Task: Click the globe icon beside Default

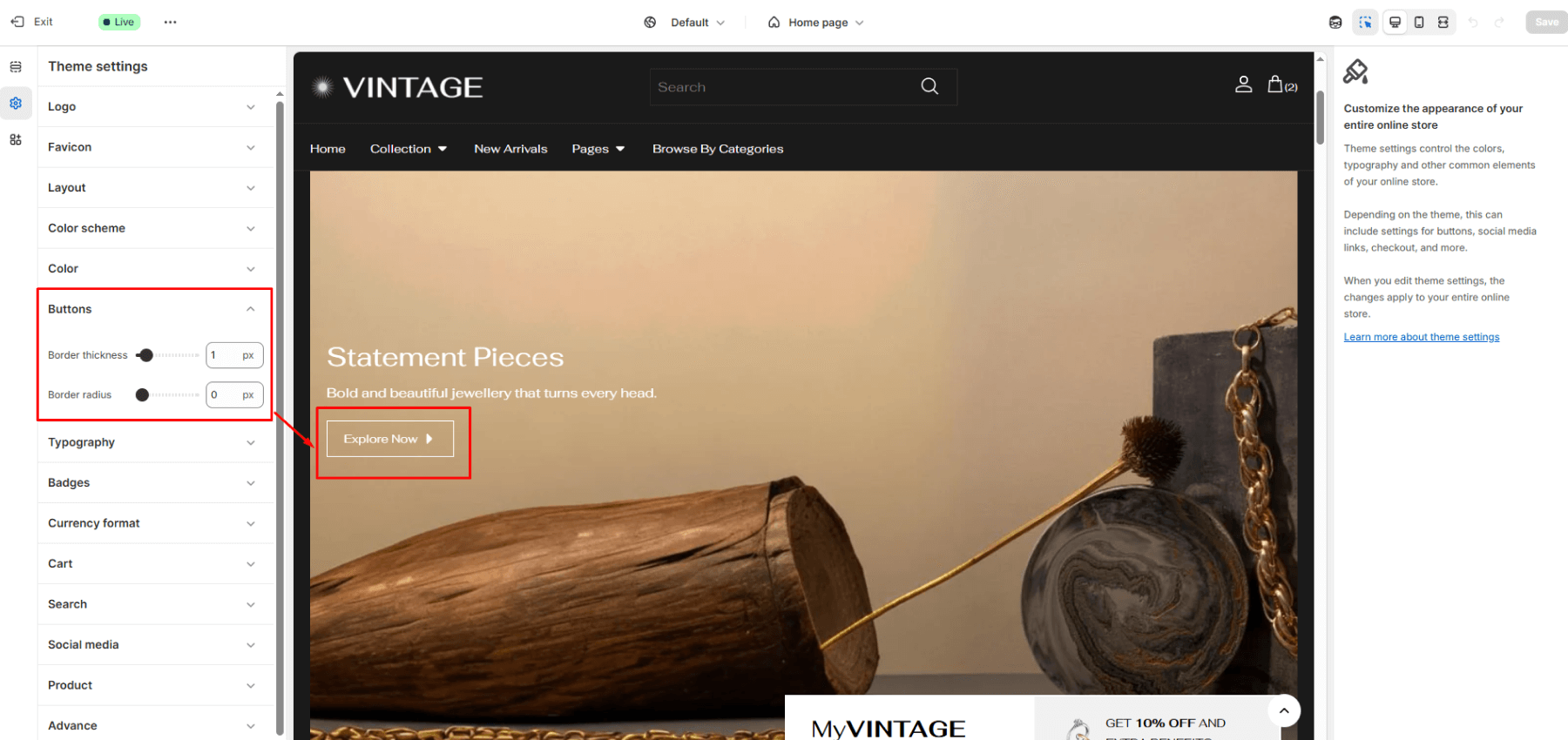Action: (650, 23)
